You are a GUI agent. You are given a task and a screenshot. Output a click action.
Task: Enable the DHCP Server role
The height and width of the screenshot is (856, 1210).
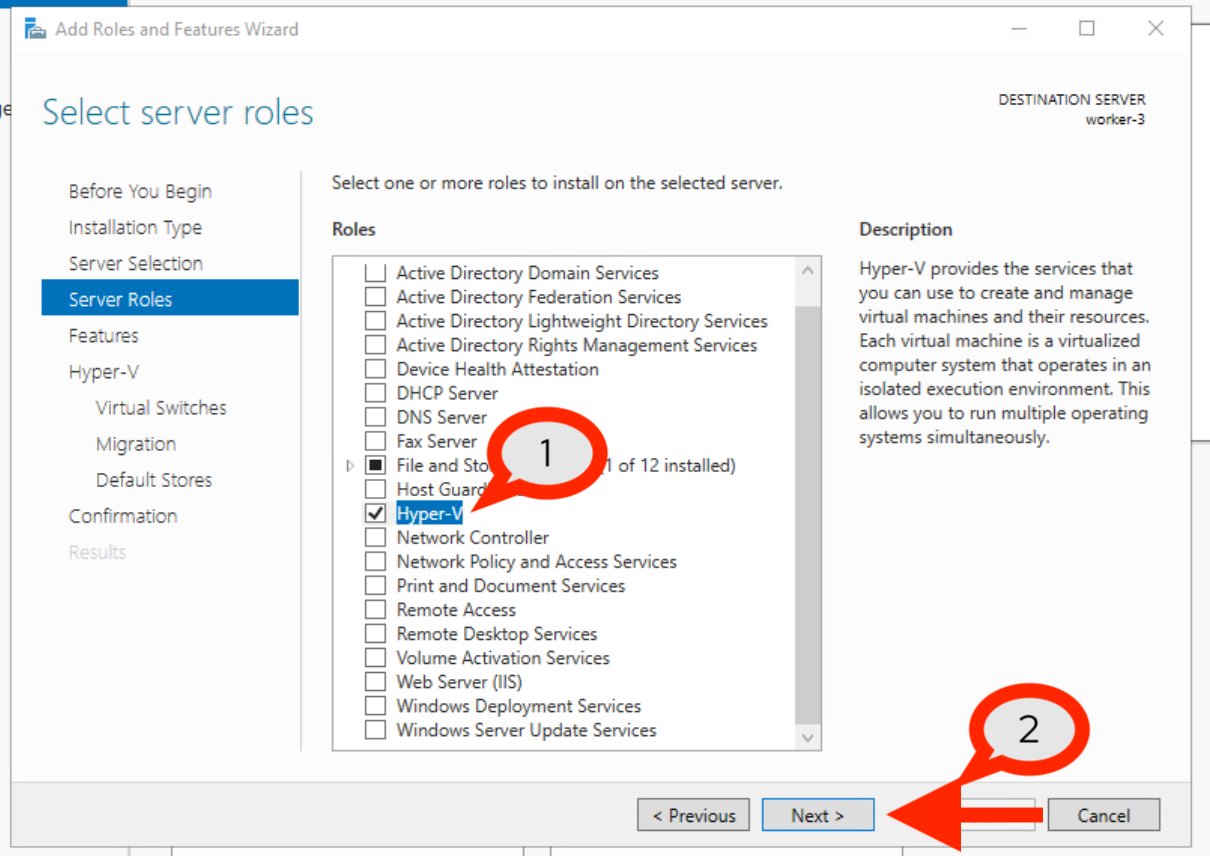pos(377,392)
